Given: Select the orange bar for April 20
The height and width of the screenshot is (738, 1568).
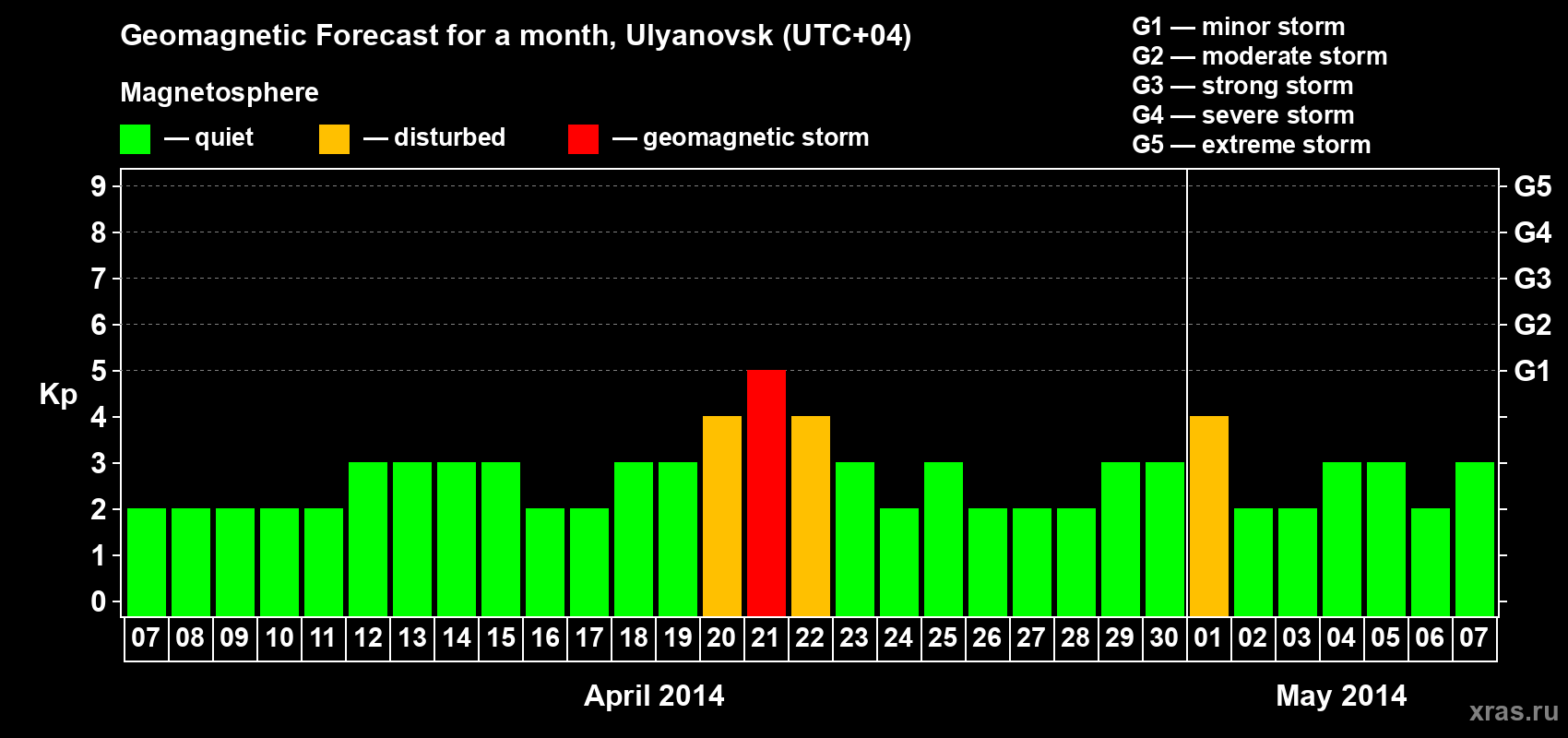Looking at the screenshot, I should (x=722, y=516).
